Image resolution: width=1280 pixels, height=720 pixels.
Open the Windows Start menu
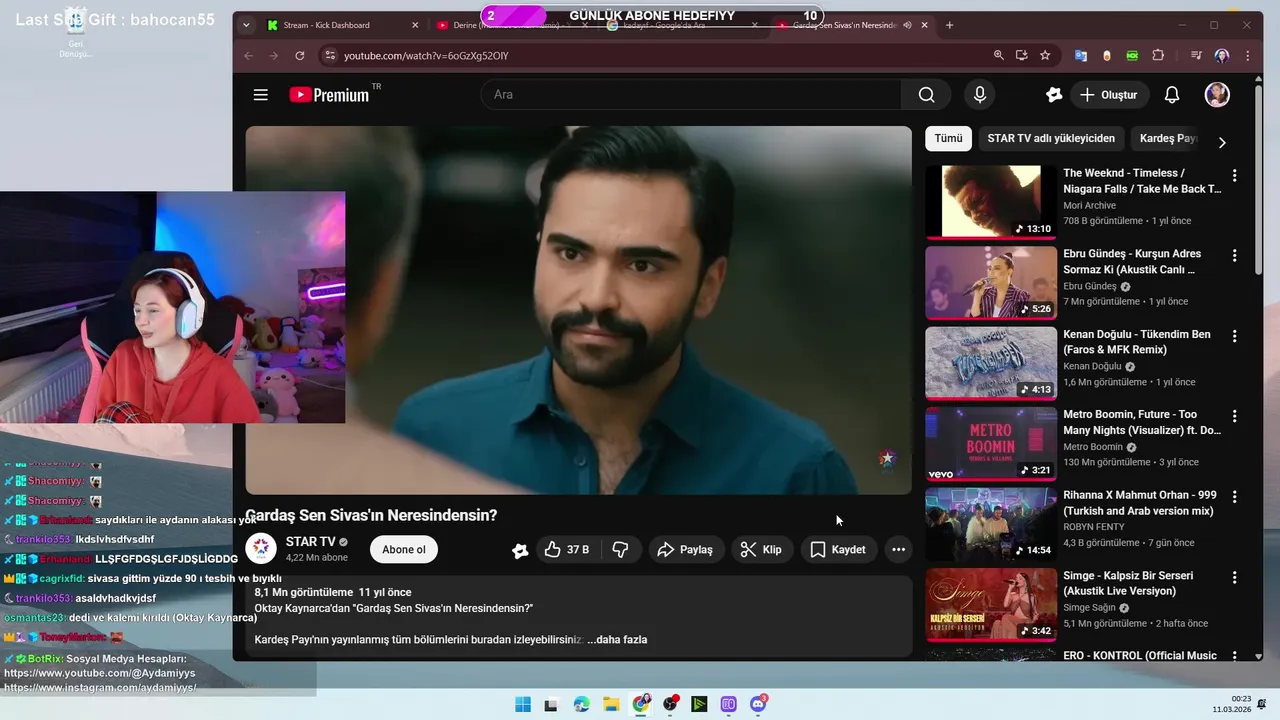tap(523, 704)
